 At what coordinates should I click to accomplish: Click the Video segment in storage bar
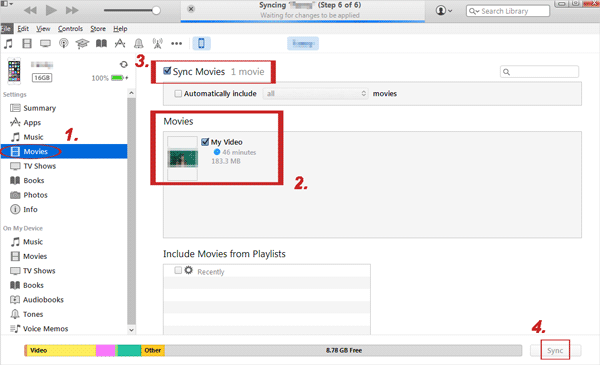[x=60, y=350]
